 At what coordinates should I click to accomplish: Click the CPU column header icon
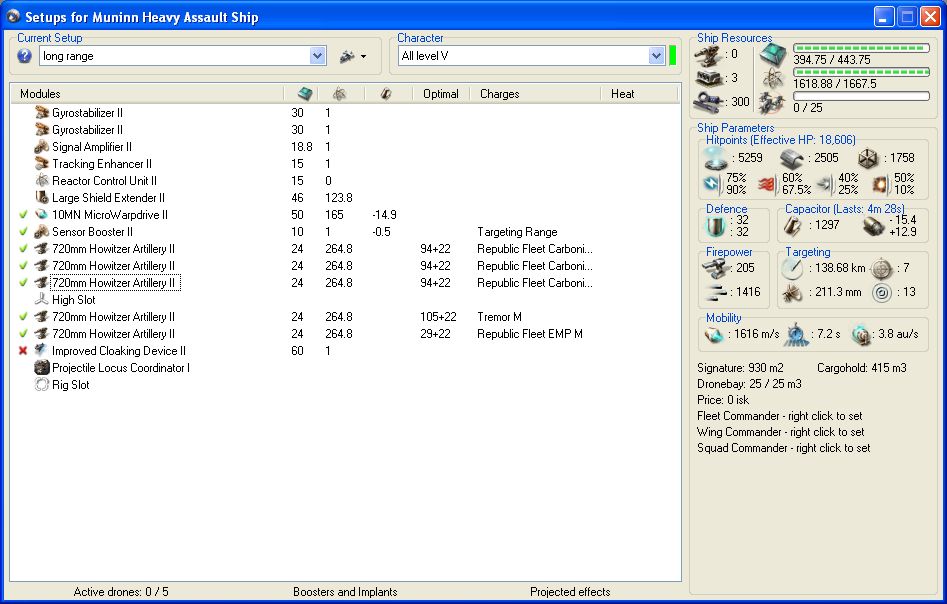(306, 94)
